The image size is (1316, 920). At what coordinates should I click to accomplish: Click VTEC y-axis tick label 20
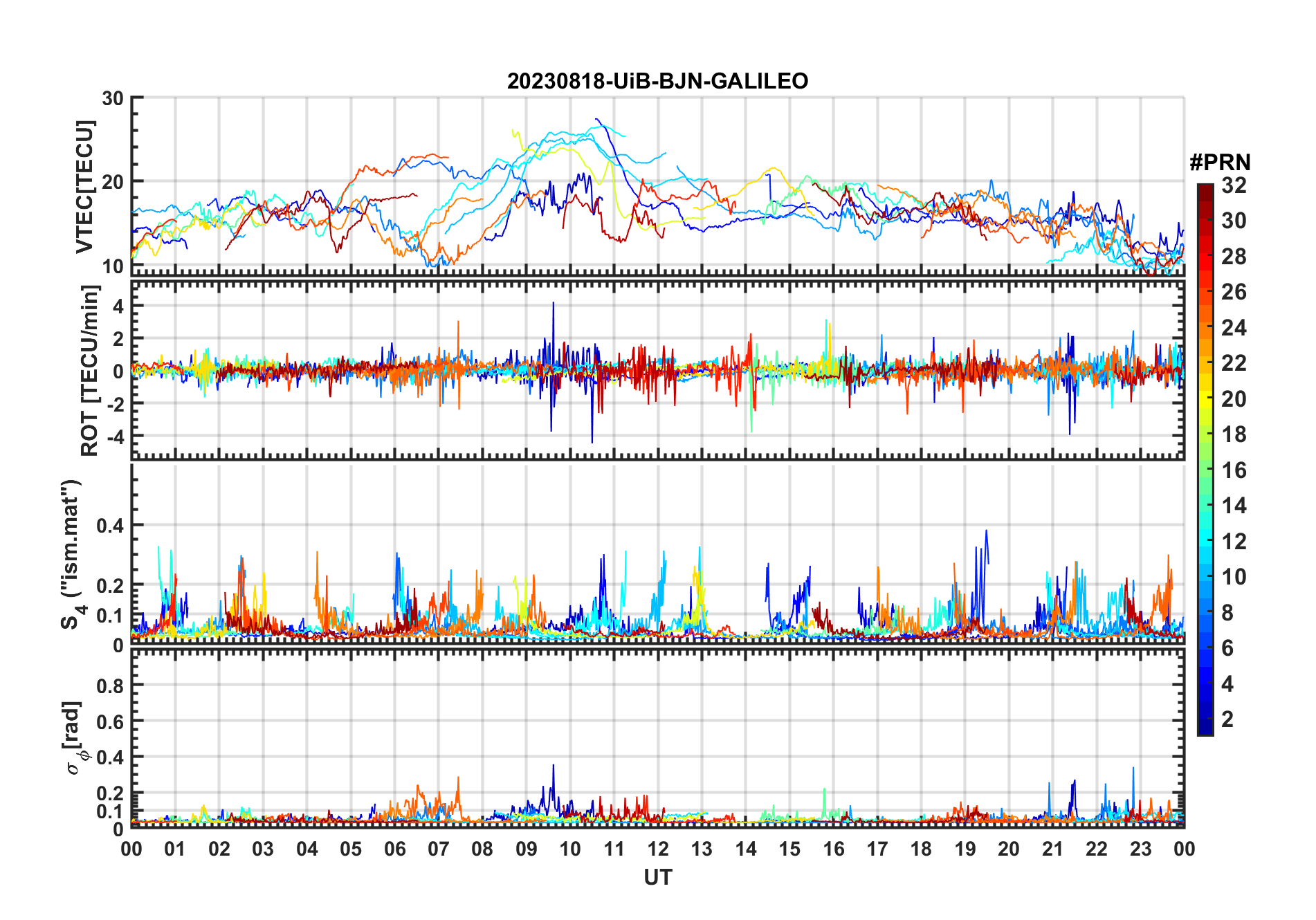113,182
